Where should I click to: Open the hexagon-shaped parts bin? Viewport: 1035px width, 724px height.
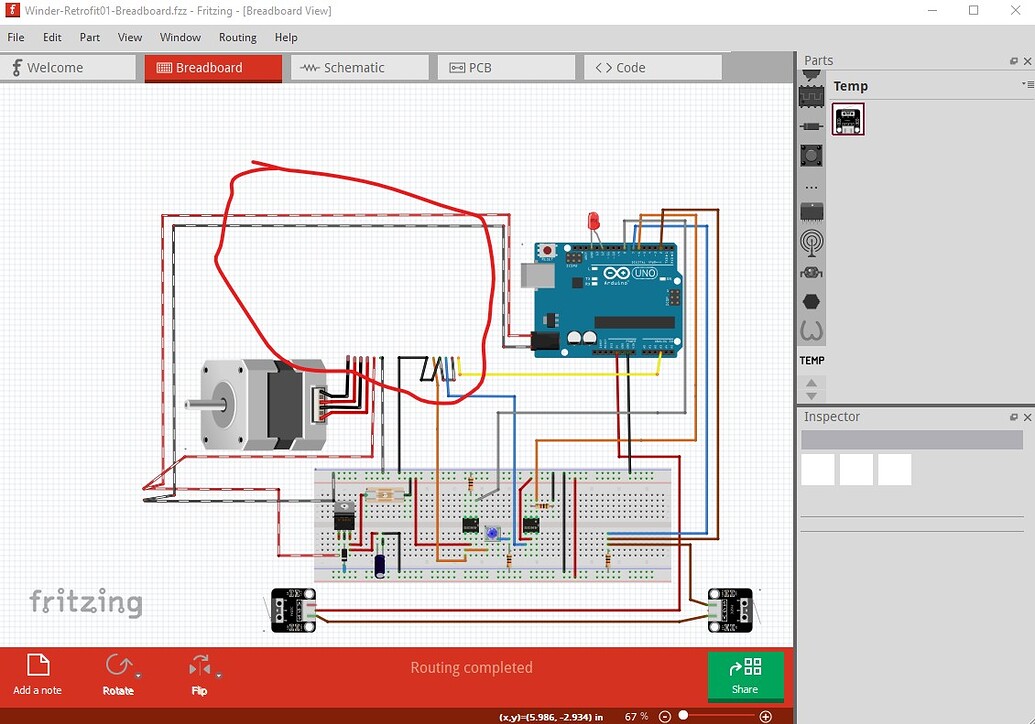point(811,302)
